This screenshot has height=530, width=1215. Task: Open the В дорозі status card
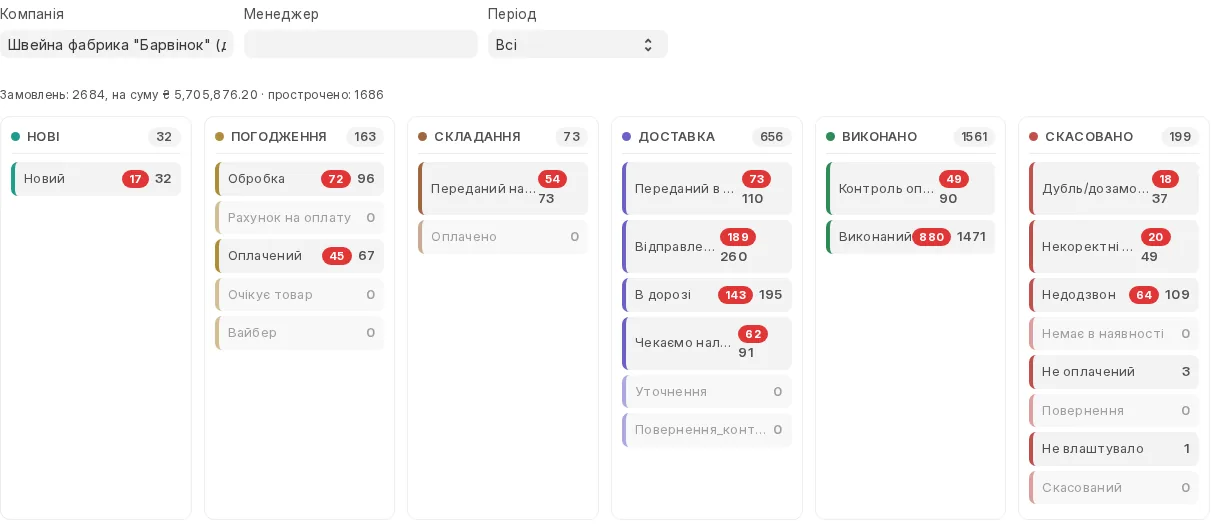(x=707, y=295)
